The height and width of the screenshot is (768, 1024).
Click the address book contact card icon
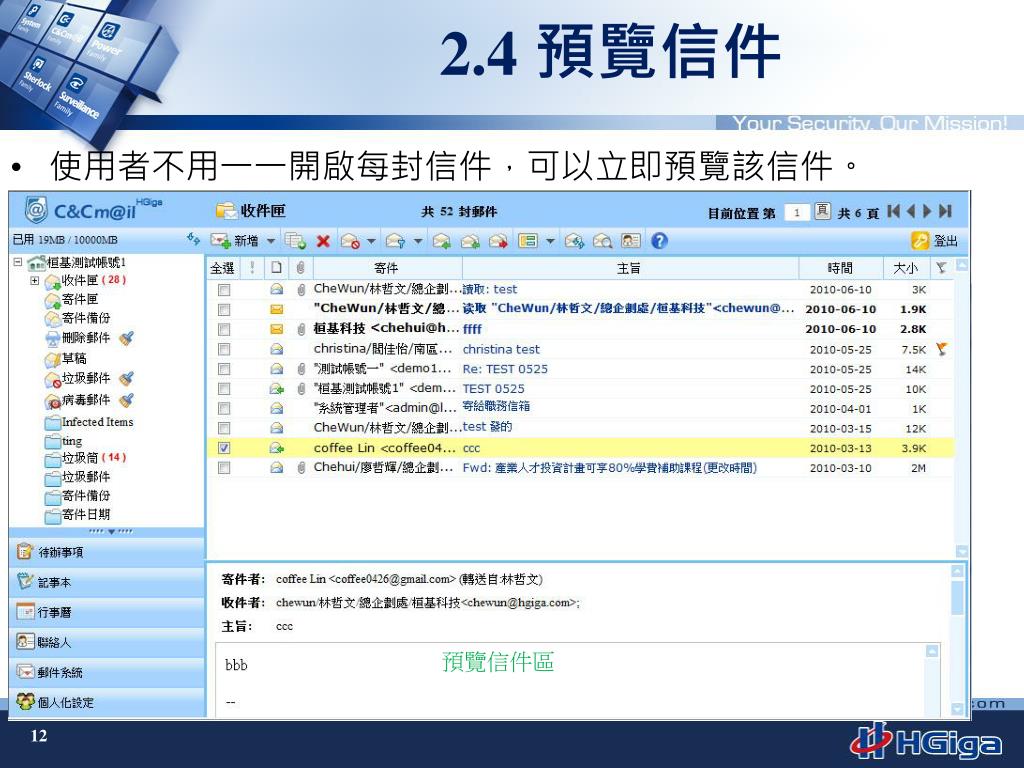(630, 241)
